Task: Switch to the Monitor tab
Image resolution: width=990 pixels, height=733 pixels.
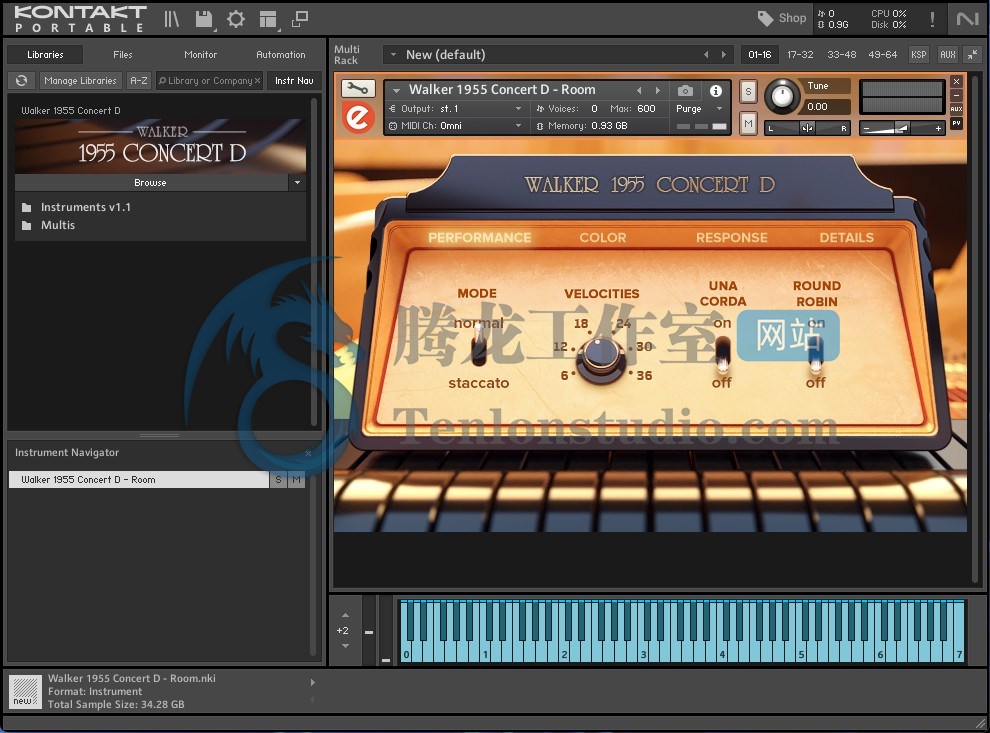Action: [x=201, y=54]
